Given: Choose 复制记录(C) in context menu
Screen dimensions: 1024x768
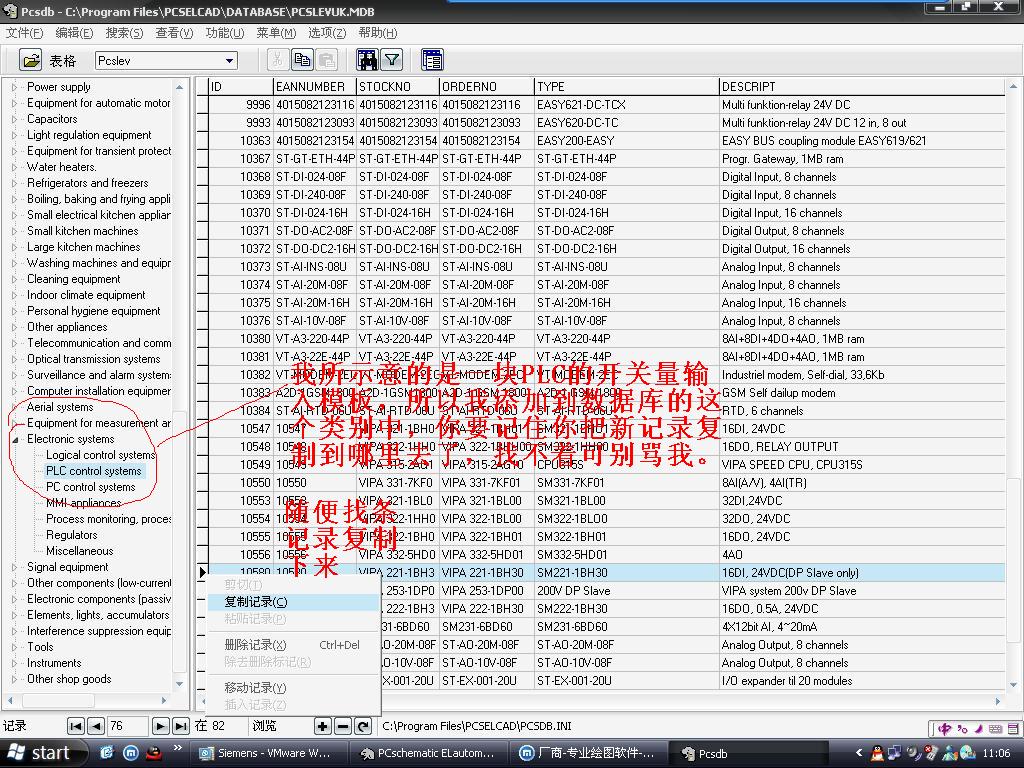Looking at the screenshot, I should pos(293,602).
